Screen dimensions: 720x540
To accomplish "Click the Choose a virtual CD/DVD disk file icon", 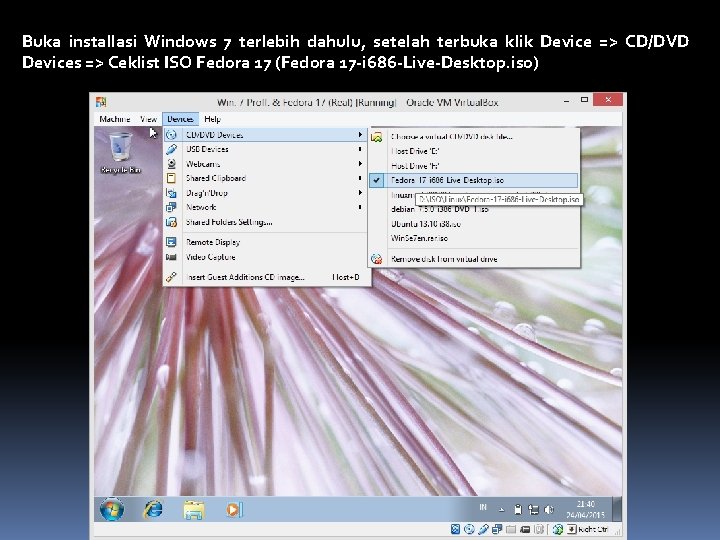I will coord(377,137).
